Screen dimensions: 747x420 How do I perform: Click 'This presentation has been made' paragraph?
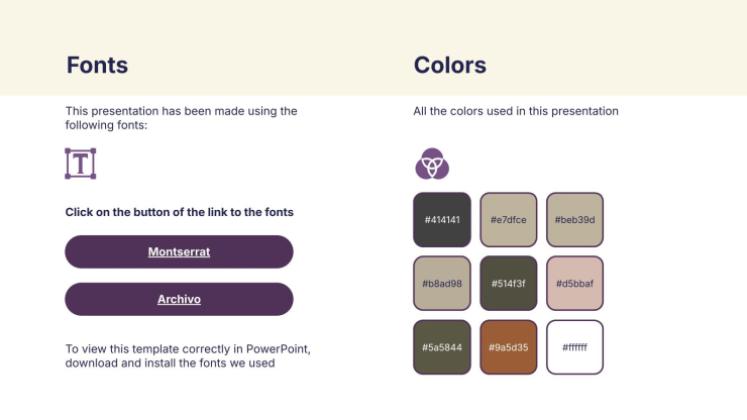181,118
